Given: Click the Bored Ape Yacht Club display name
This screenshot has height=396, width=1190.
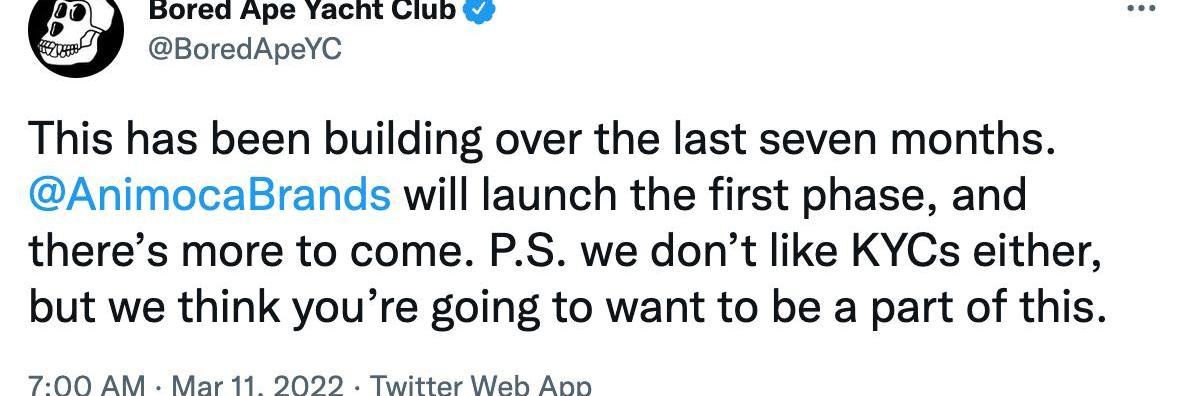Looking at the screenshot, I should [x=304, y=10].
